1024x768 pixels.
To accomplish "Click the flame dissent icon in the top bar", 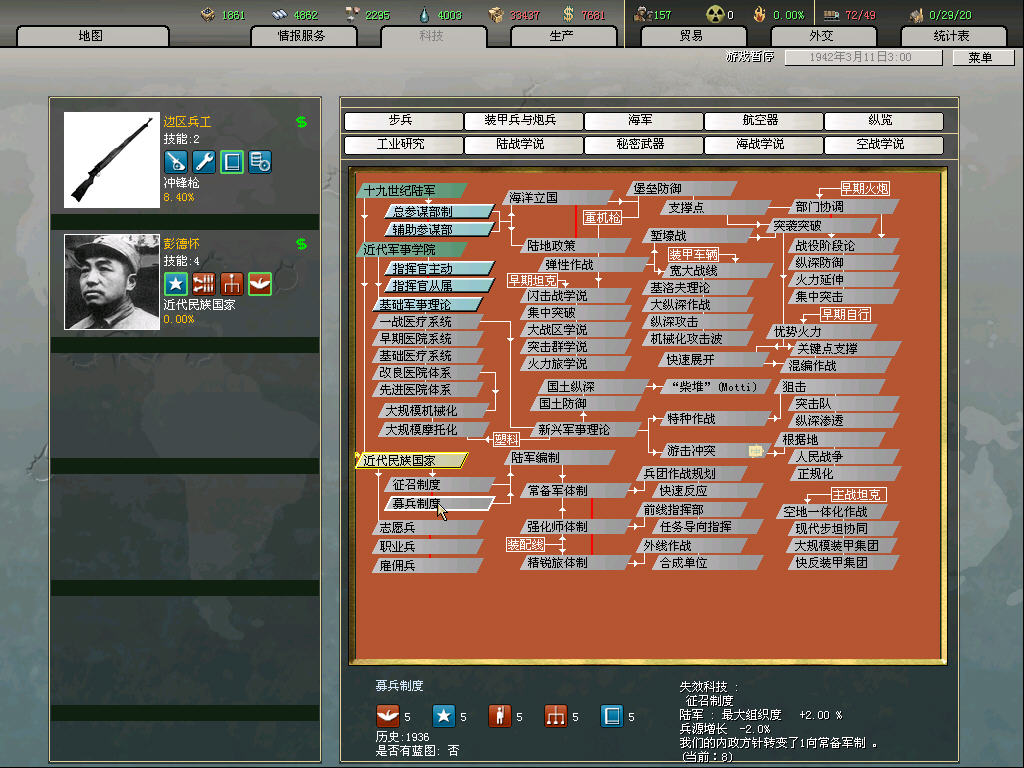I will tap(760, 14).
